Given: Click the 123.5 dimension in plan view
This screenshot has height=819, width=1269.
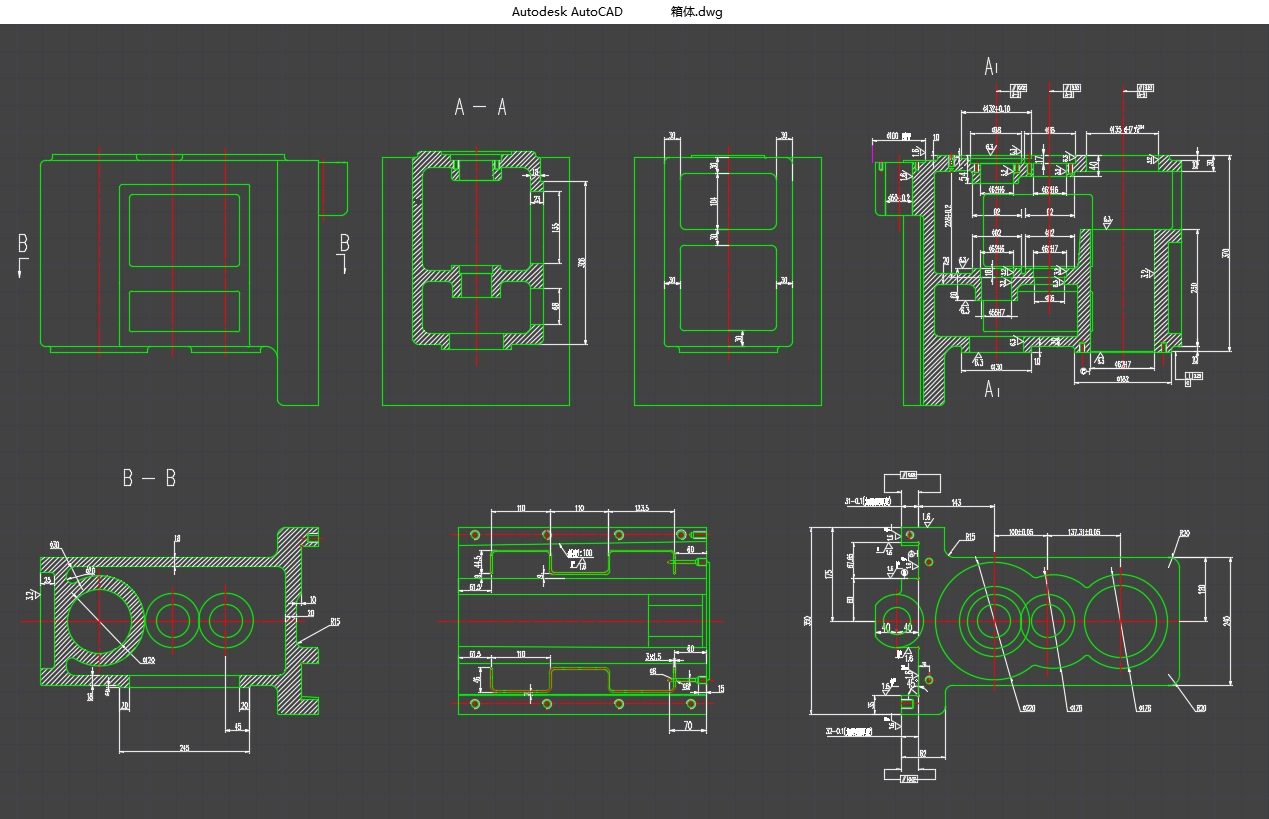Looking at the screenshot, I should click(642, 508).
